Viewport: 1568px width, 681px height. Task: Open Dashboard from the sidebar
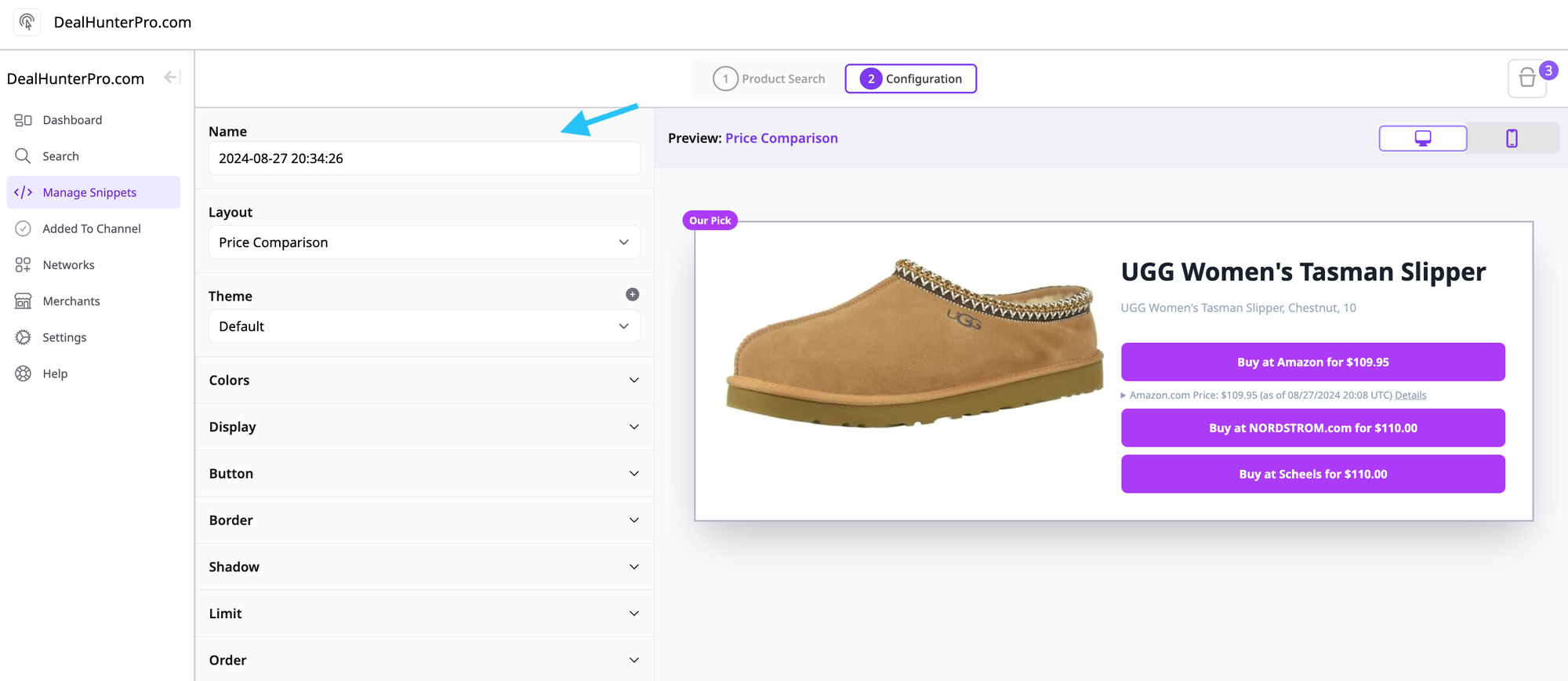pyautogui.click(x=72, y=120)
